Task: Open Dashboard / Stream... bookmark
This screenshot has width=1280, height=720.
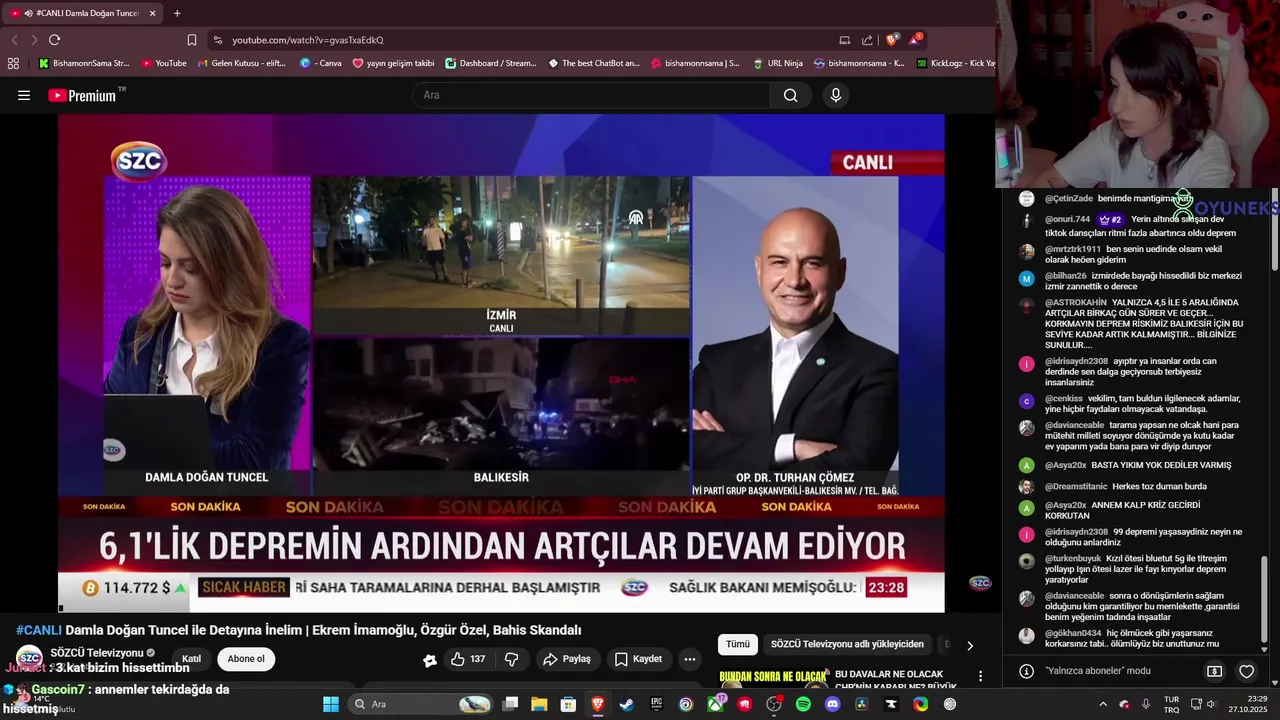Action: pos(491,63)
